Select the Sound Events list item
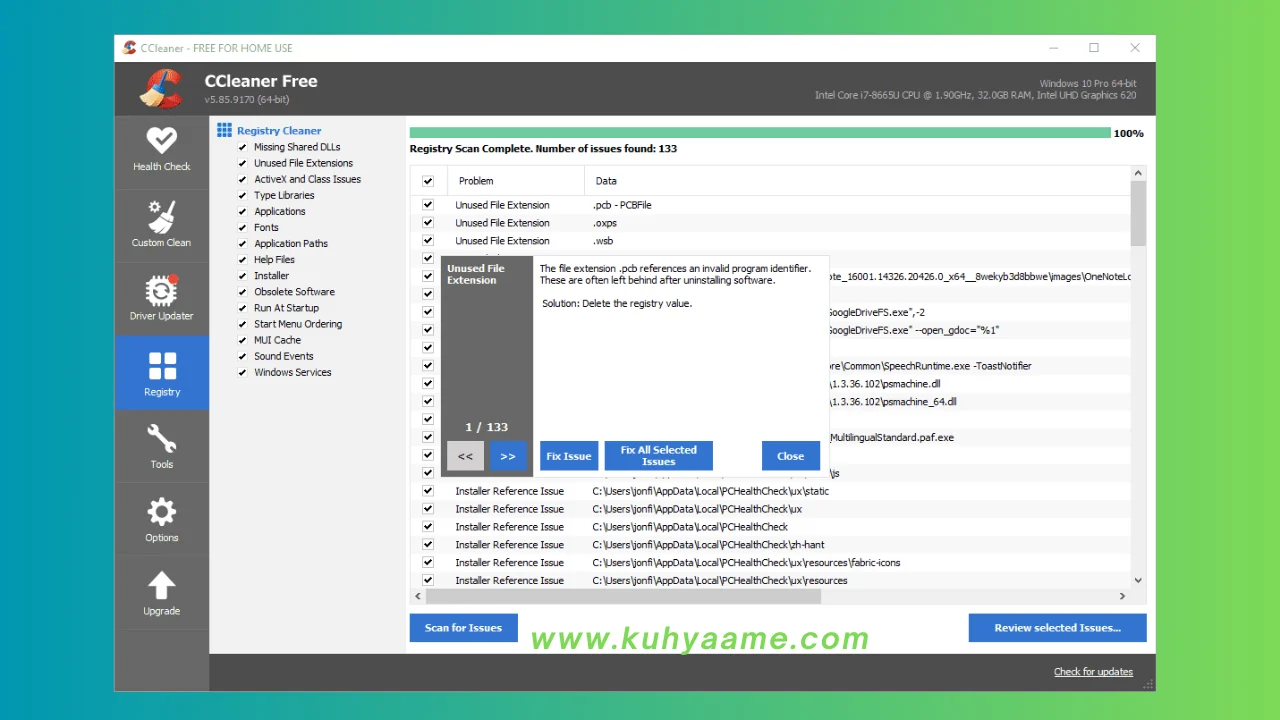 coord(284,356)
